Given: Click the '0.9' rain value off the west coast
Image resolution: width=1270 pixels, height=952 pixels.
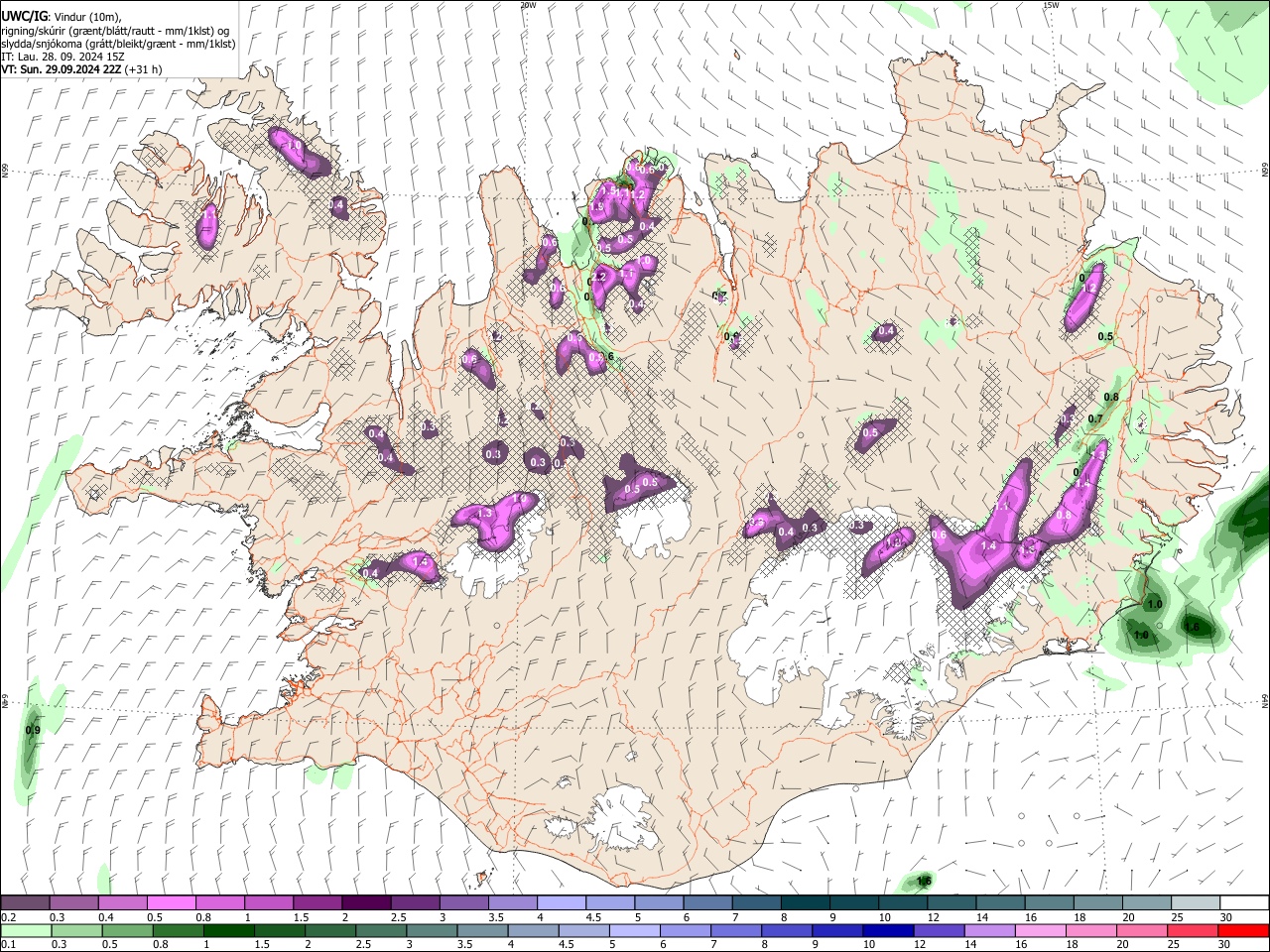Looking at the screenshot, I should (32, 730).
